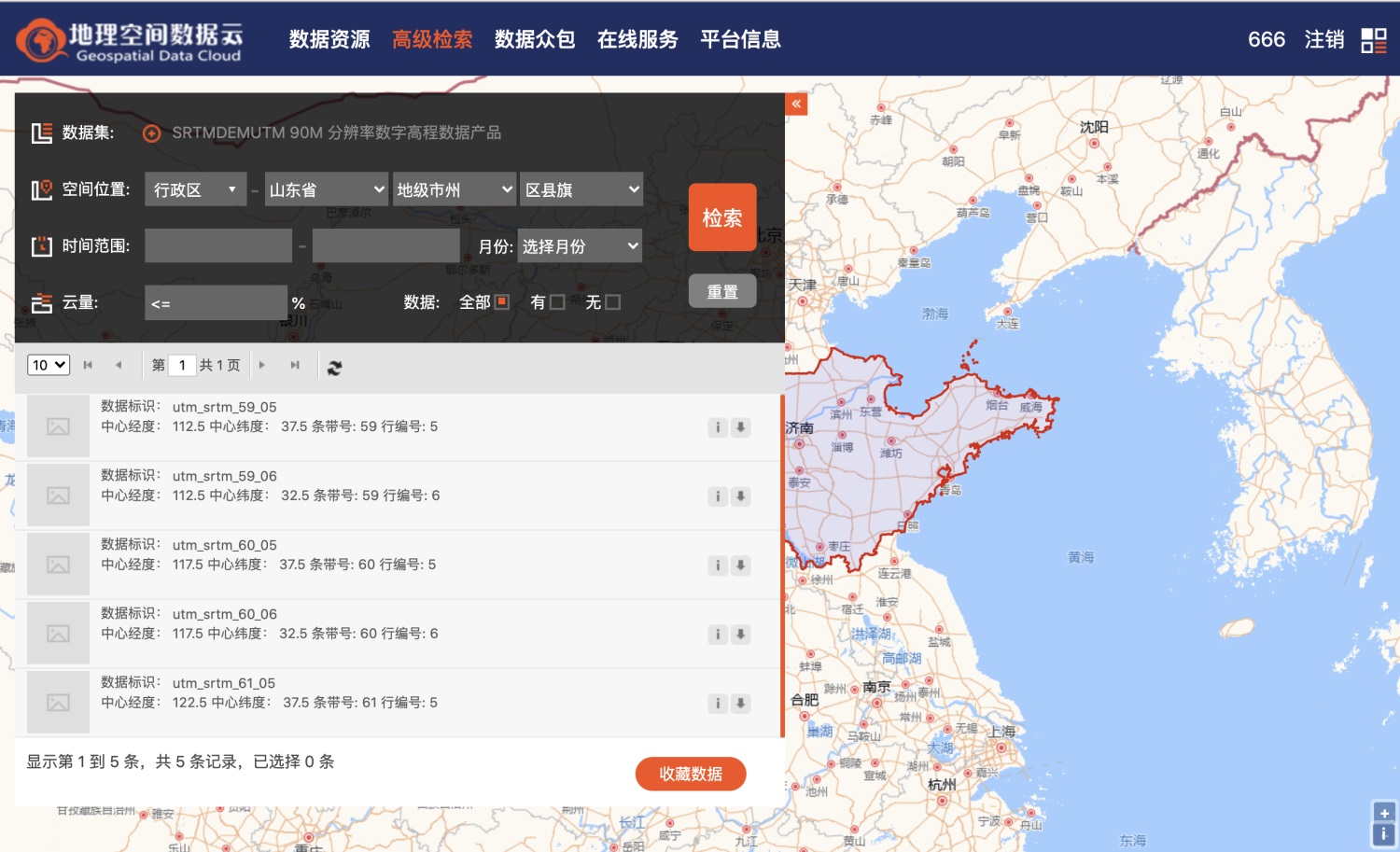Open the 数据众包 menu
The image size is (1400, 852).
(x=535, y=39)
